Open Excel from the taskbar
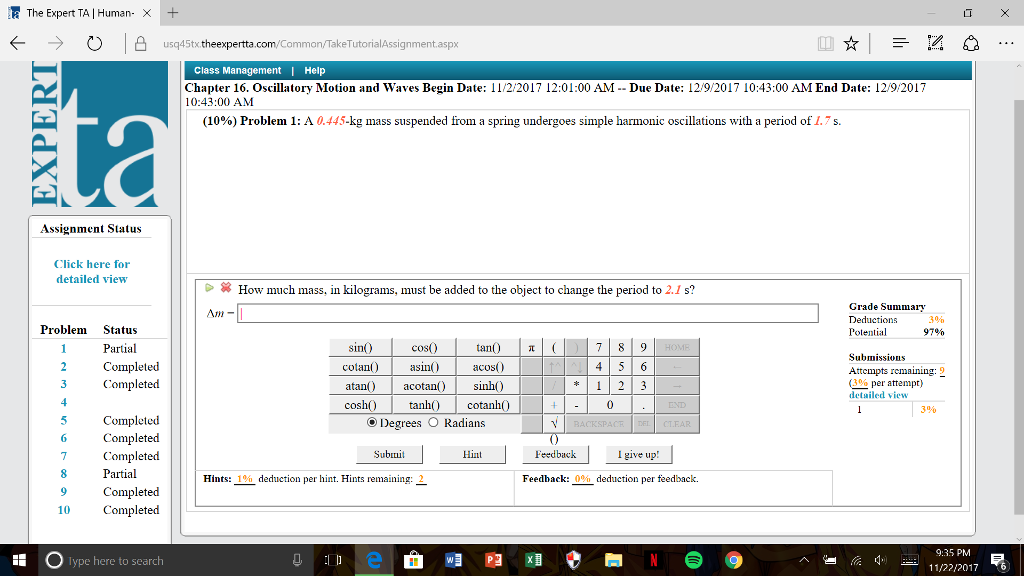1024x576 pixels. 531,560
